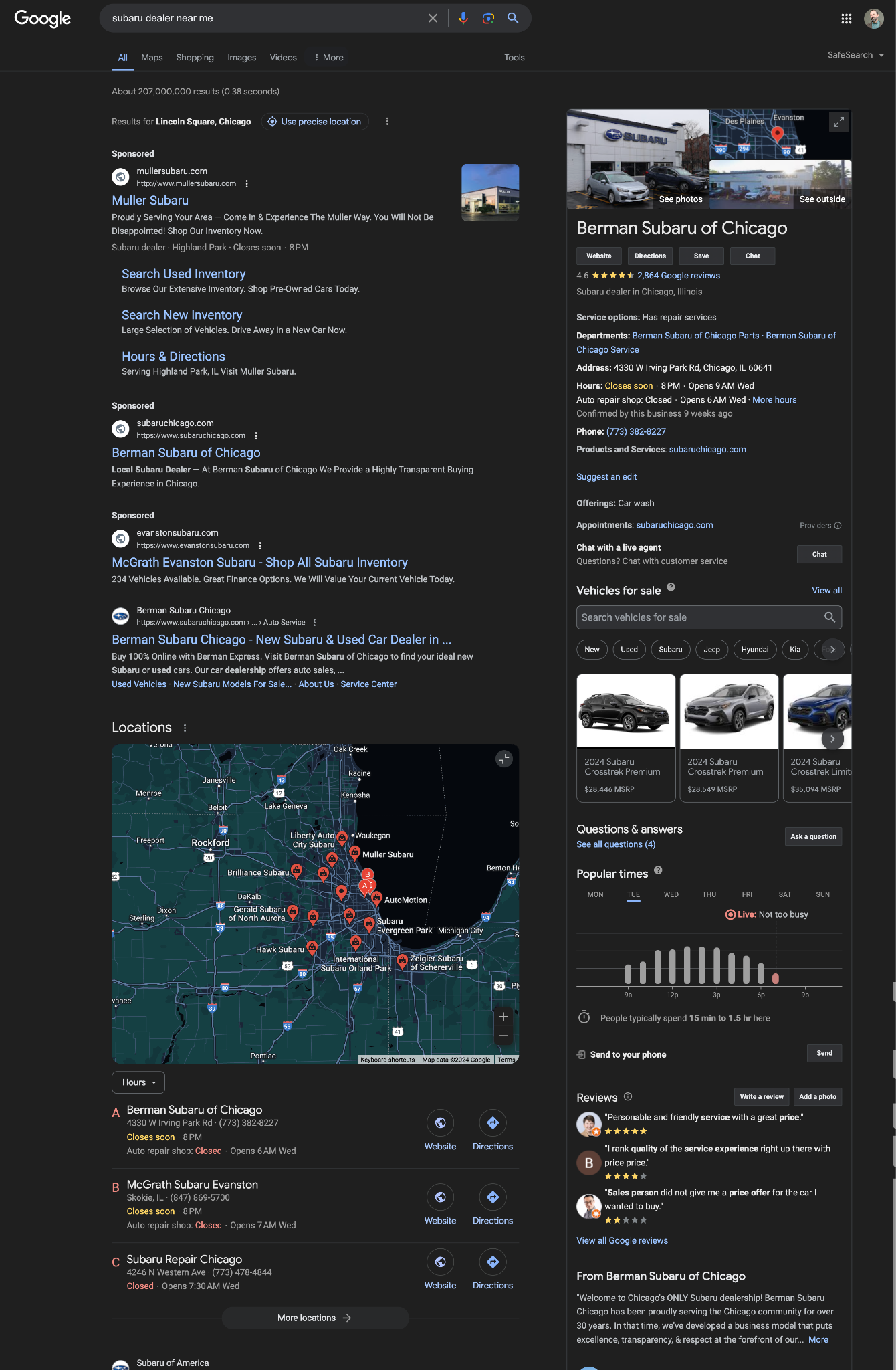
Task: Open the Google account profile picture
Action: (874, 19)
